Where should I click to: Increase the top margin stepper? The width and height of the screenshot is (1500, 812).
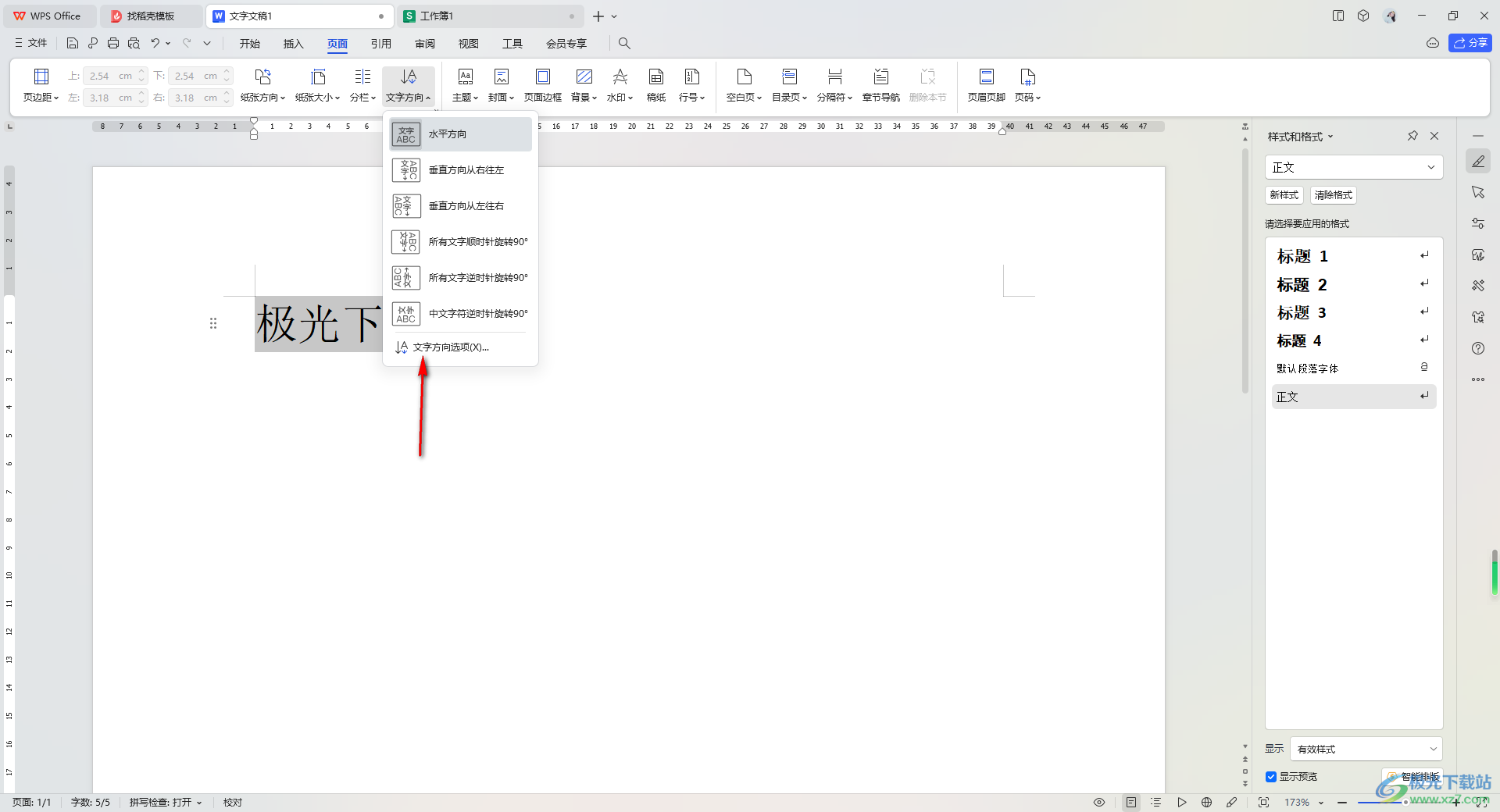141,72
